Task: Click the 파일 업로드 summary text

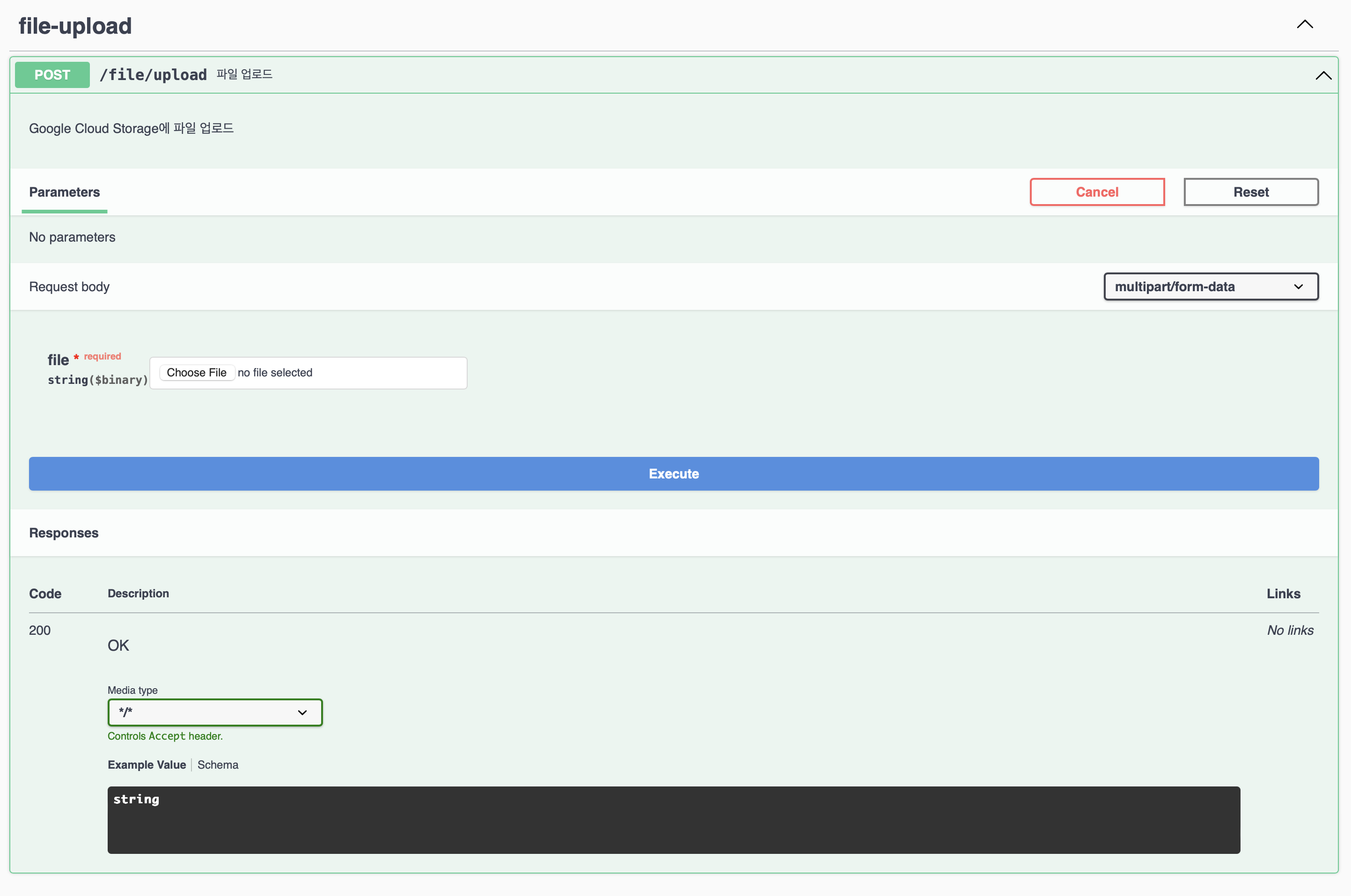Action: click(244, 74)
